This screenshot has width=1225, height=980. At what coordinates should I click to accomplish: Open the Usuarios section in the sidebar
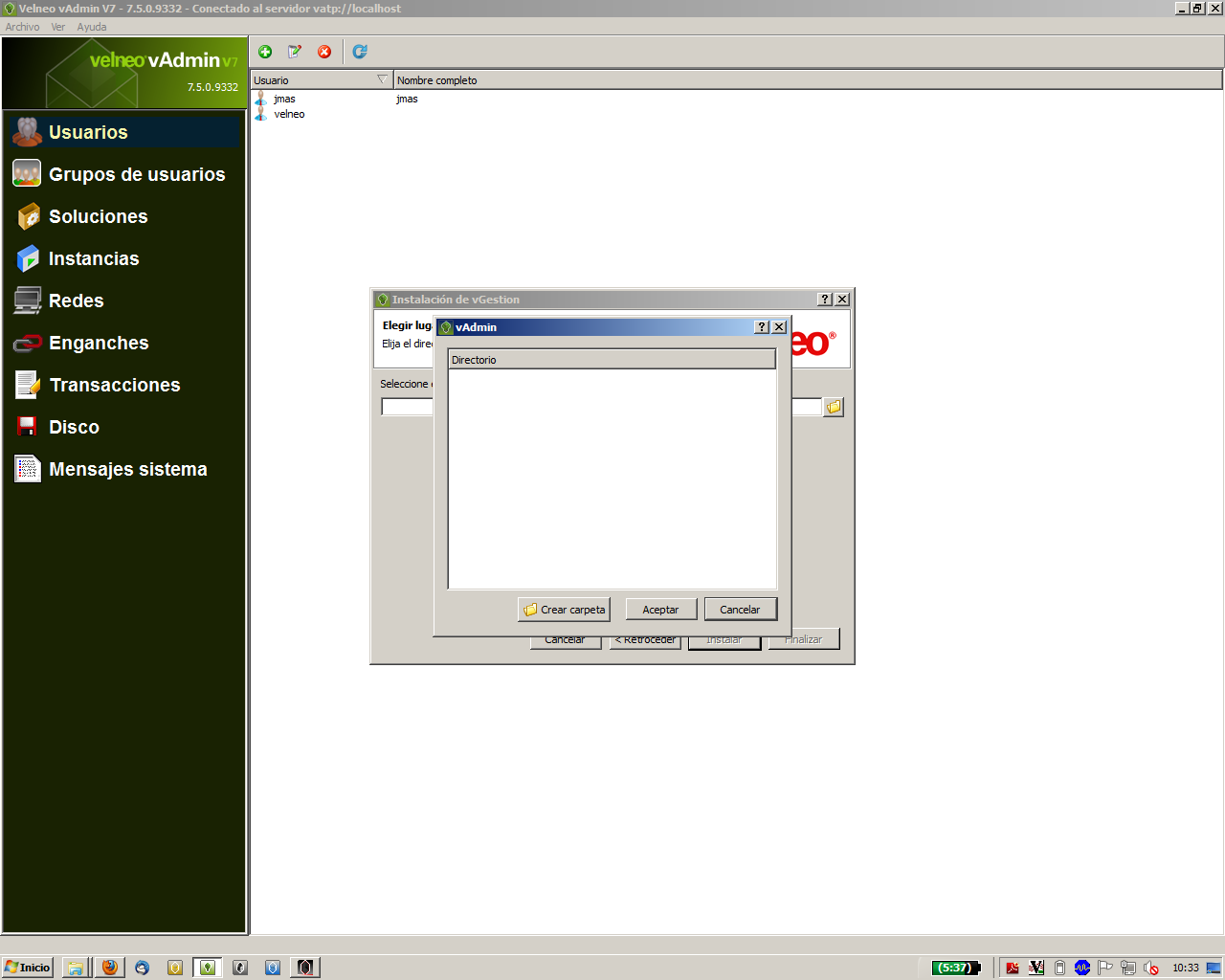[x=124, y=132]
